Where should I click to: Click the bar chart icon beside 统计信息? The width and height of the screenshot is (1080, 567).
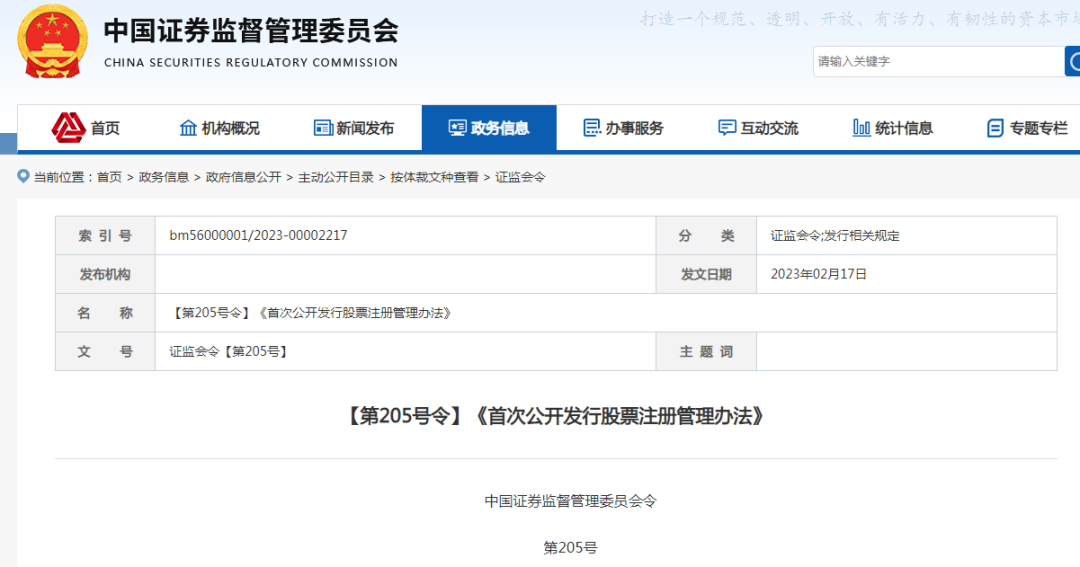coord(862,127)
